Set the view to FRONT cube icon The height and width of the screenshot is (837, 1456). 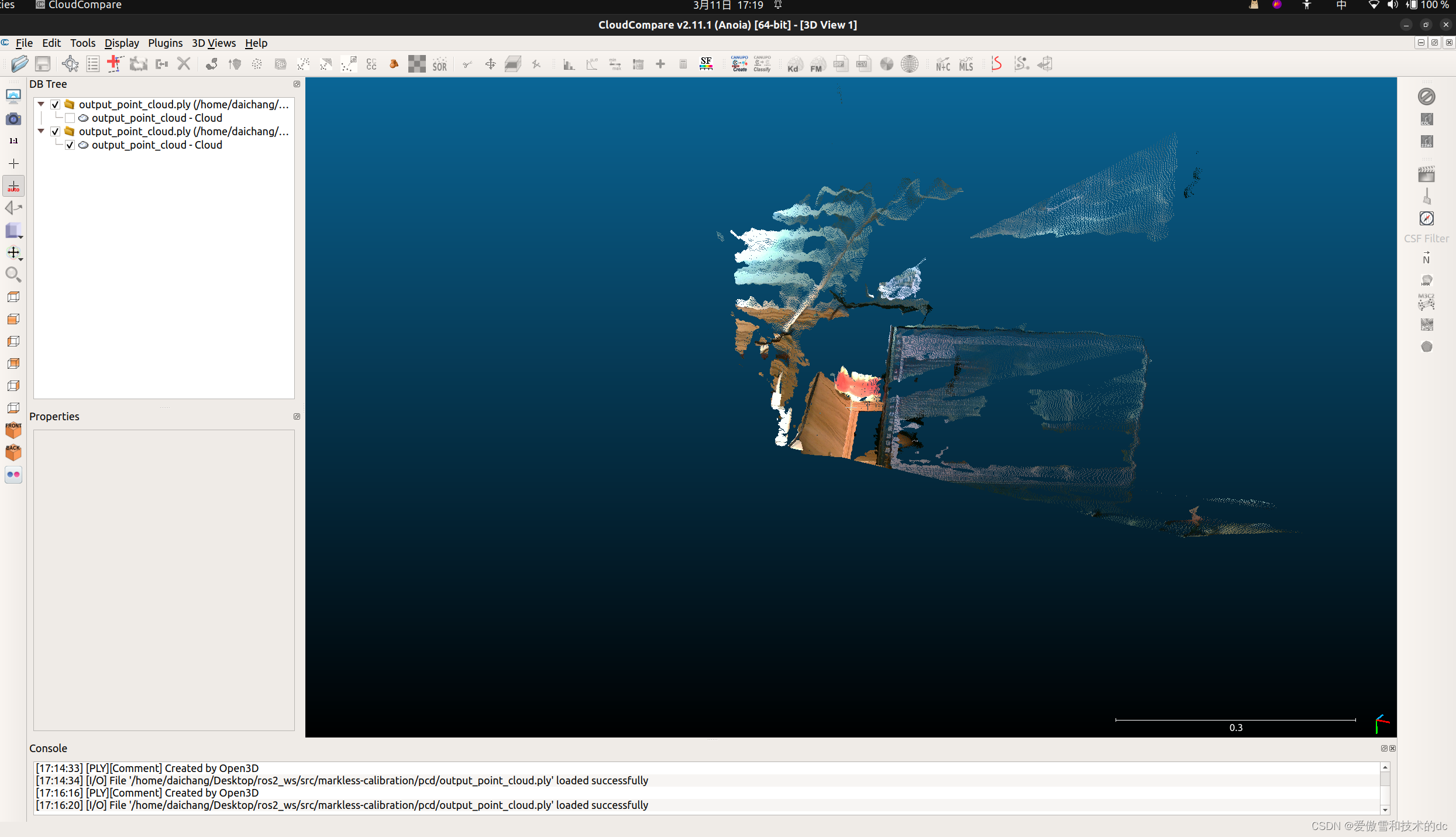pyautogui.click(x=13, y=430)
